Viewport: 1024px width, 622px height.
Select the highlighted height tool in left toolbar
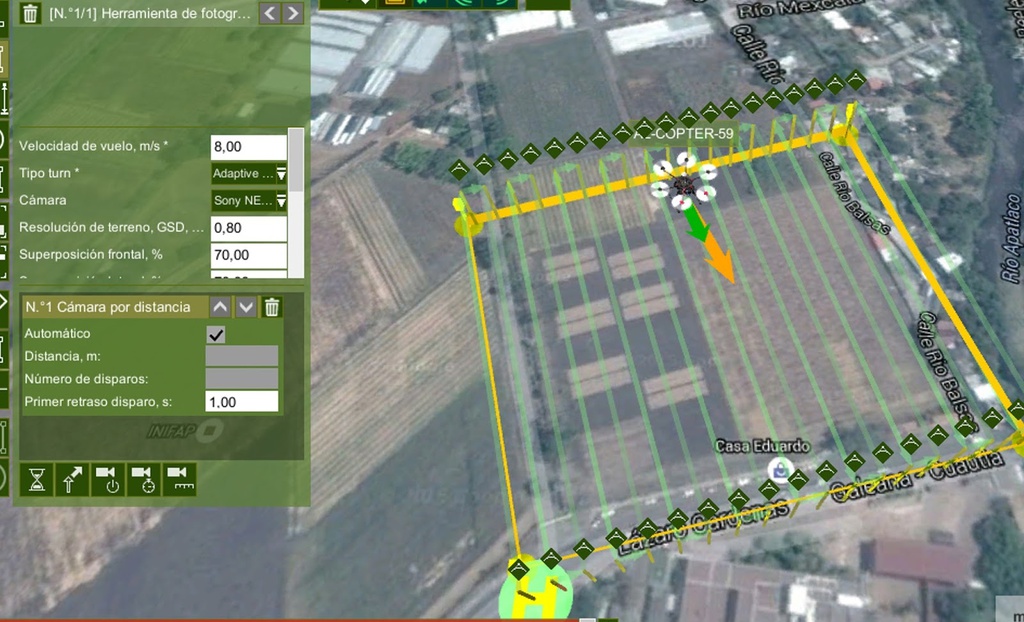pyautogui.click(x=3, y=59)
